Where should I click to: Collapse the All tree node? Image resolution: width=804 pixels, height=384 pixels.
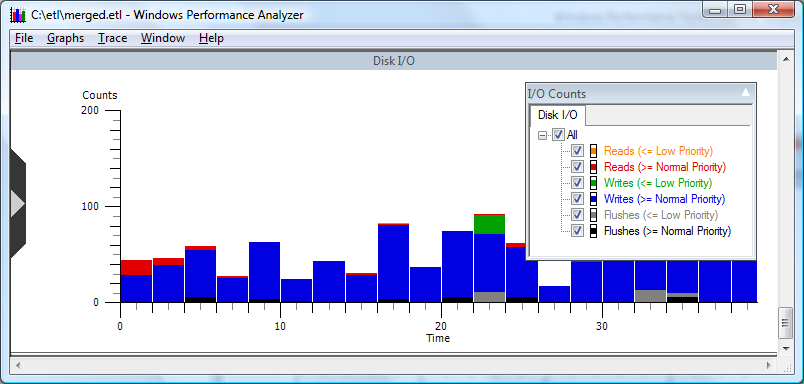pos(542,135)
